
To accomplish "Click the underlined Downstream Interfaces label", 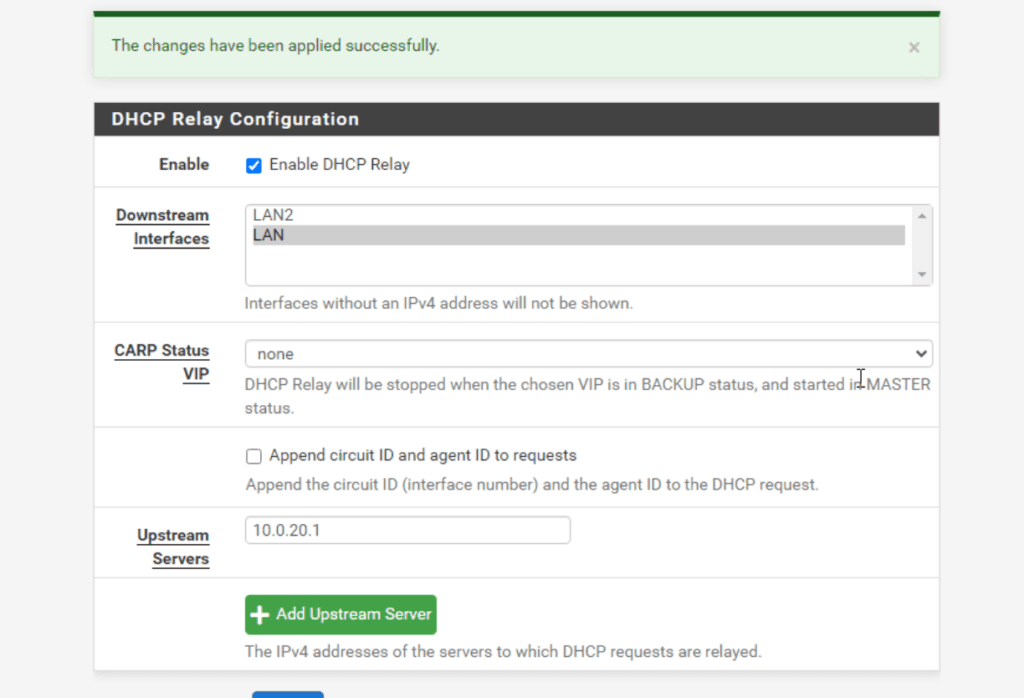I will [x=162, y=227].
